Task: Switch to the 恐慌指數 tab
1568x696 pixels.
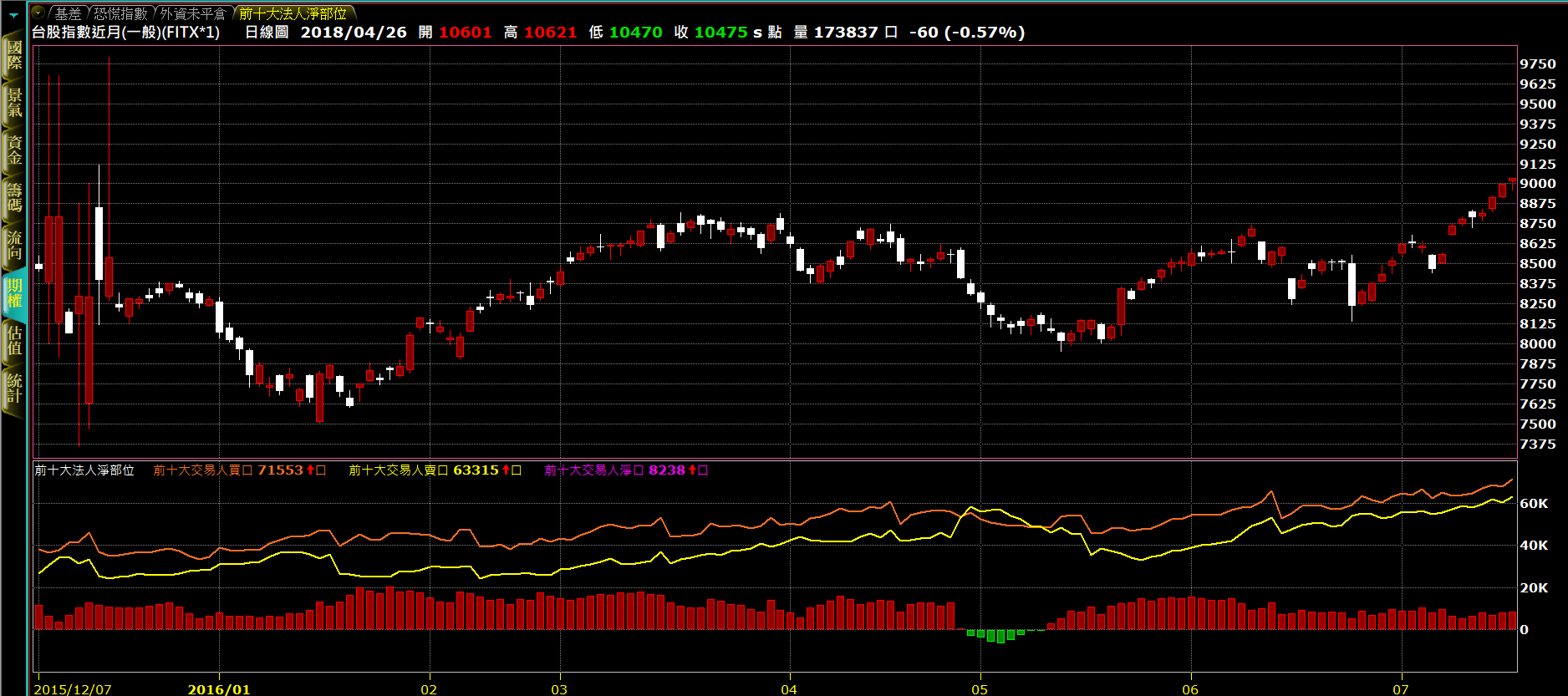Action: tap(120, 13)
